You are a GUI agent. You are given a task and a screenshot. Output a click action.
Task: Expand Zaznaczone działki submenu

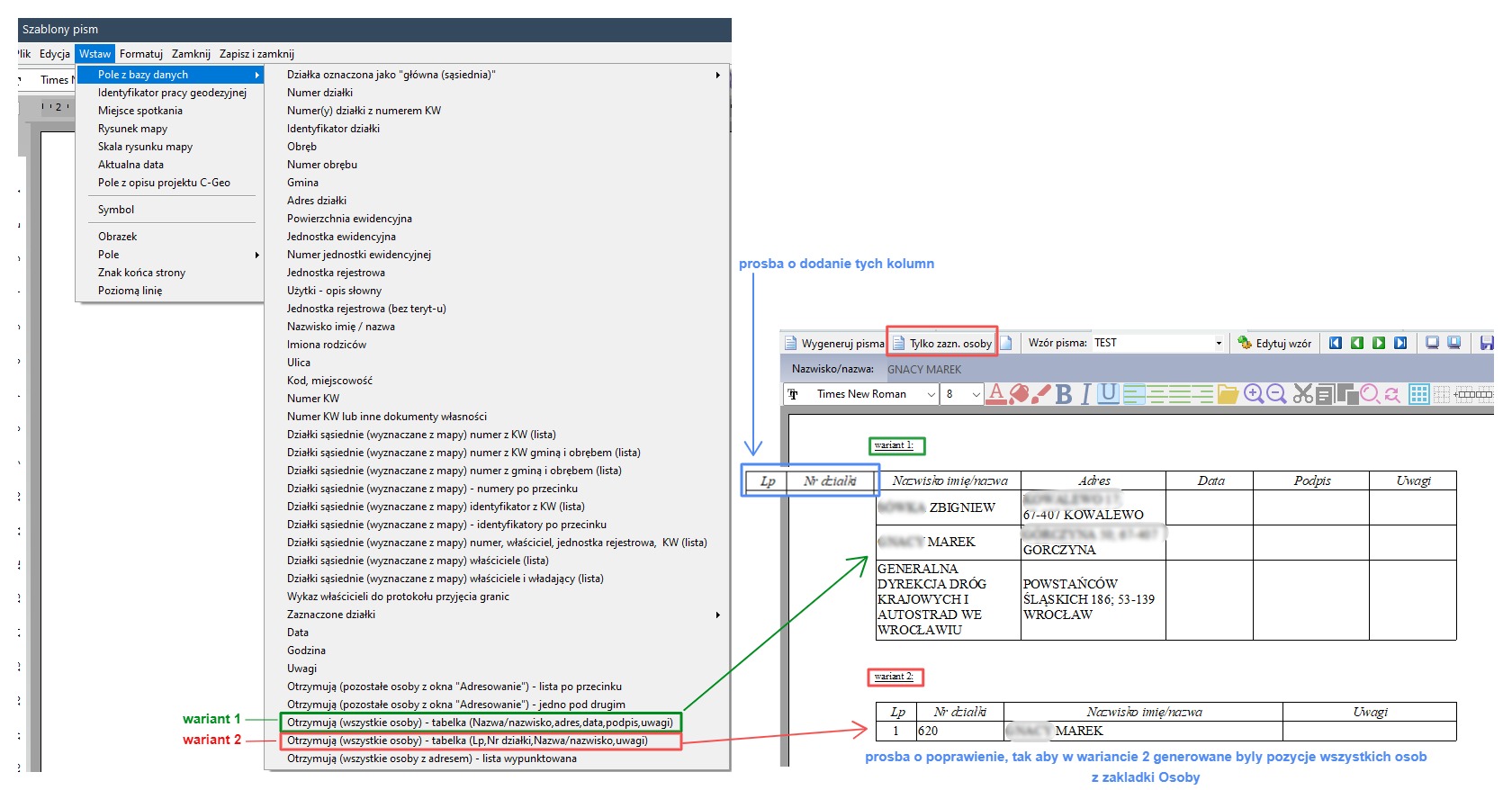coord(504,615)
